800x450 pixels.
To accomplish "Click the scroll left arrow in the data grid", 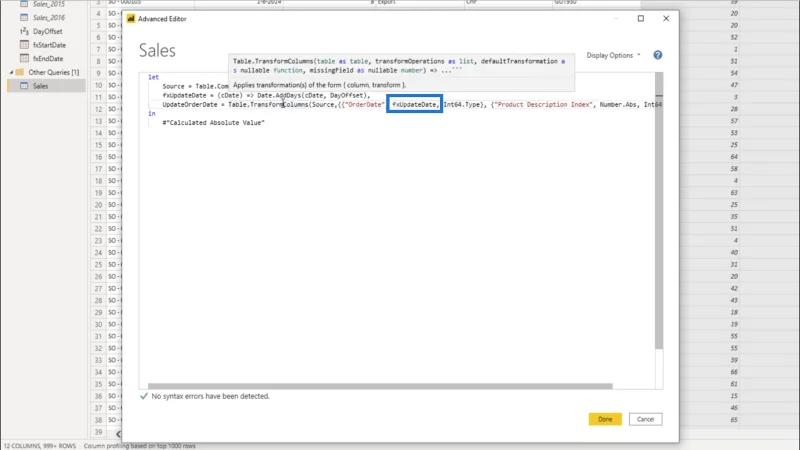I will click(118, 434).
